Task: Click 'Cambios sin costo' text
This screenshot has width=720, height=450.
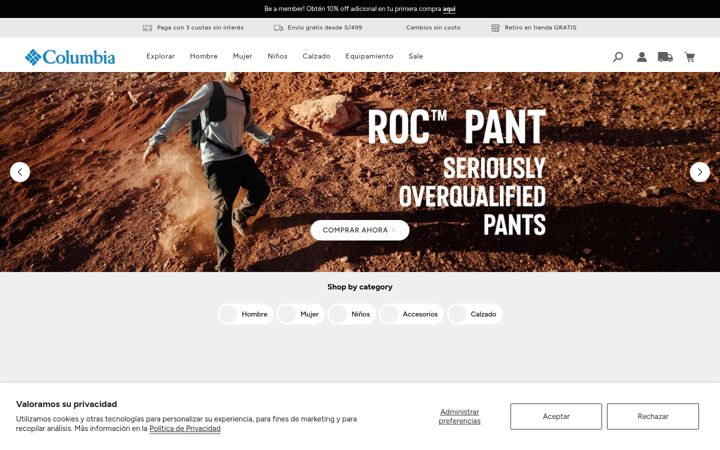Action: click(433, 28)
